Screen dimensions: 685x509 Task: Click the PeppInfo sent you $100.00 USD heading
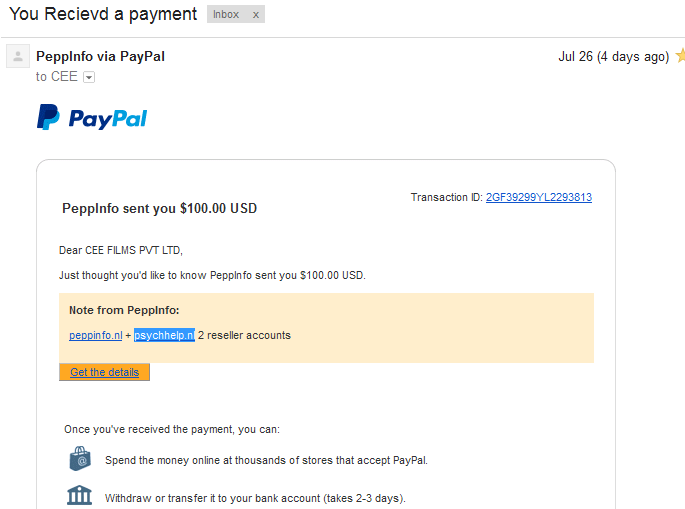click(x=159, y=208)
